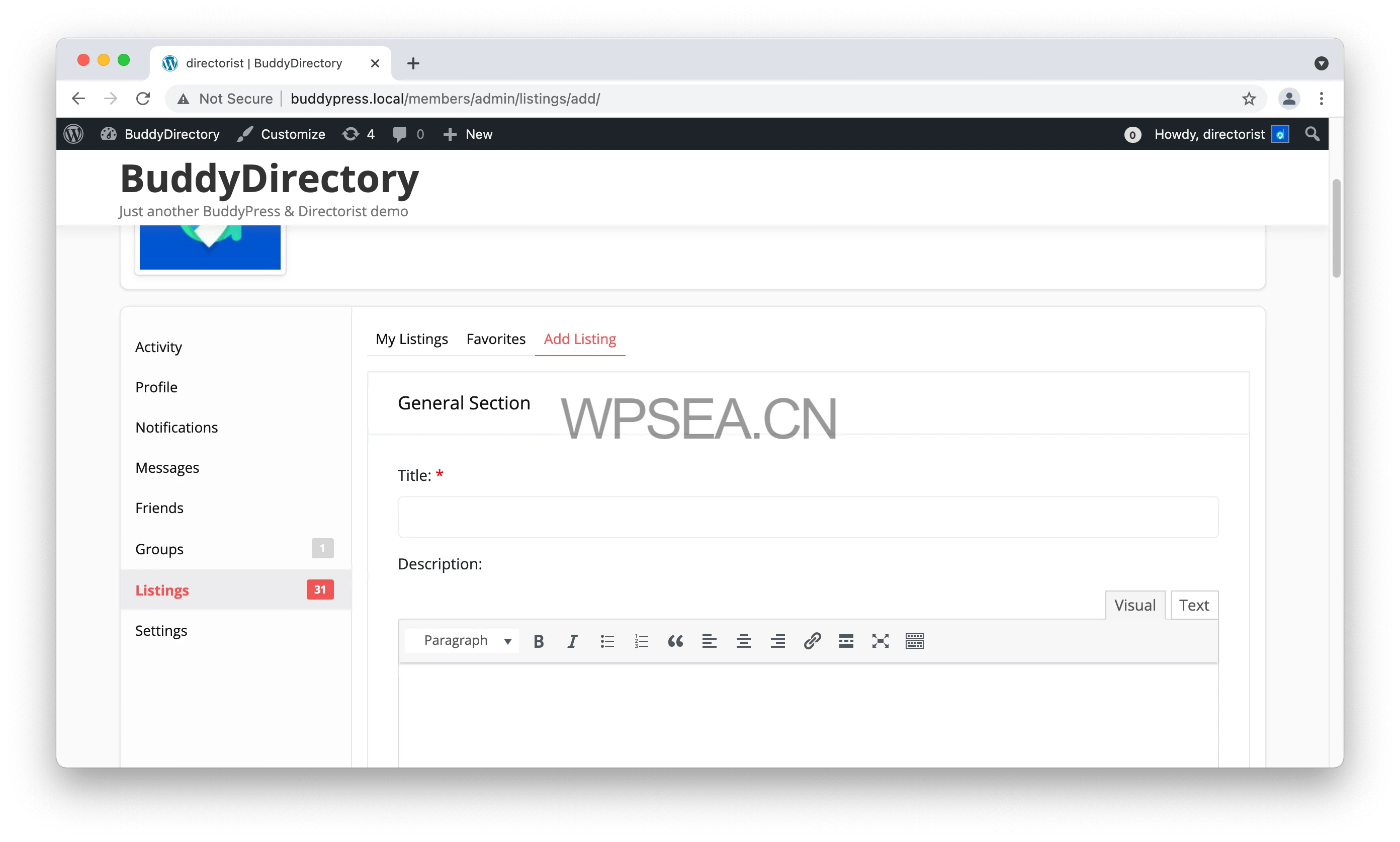Bookmark this page with the star icon
This screenshot has width=1400, height=842.
(x=1249, y=99)
